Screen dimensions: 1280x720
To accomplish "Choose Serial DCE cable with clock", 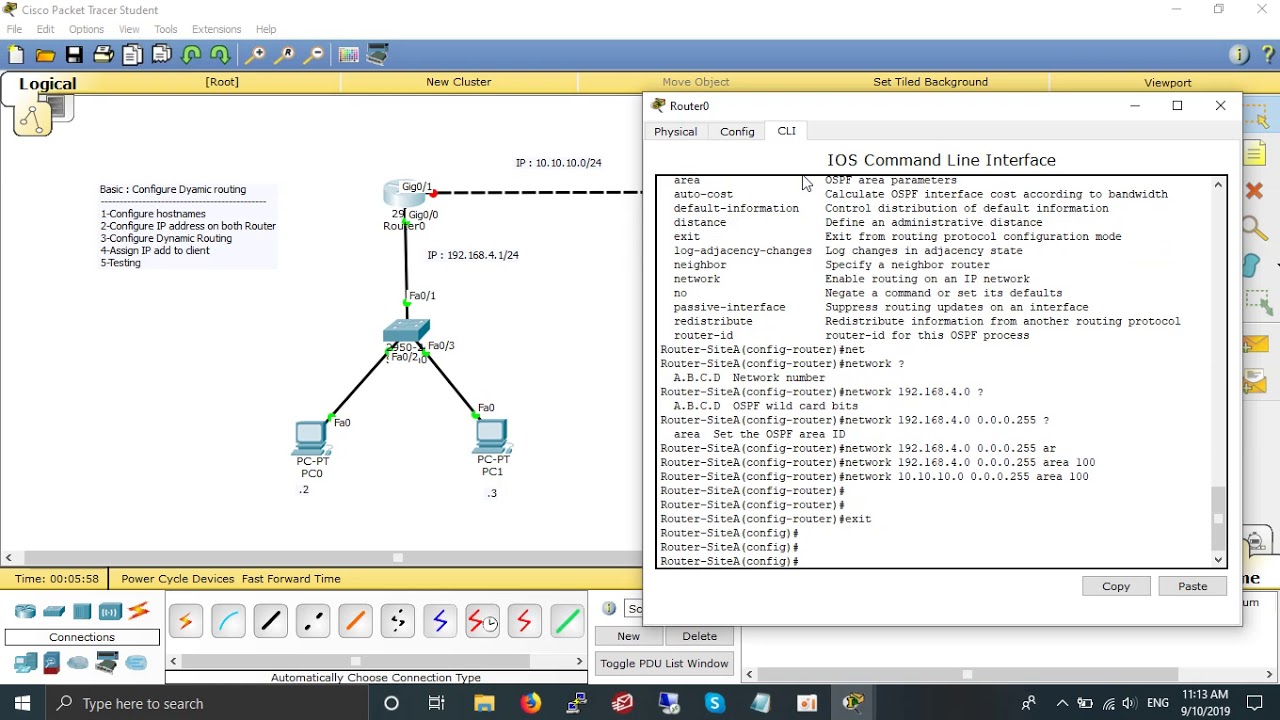I will coord(482,621).
